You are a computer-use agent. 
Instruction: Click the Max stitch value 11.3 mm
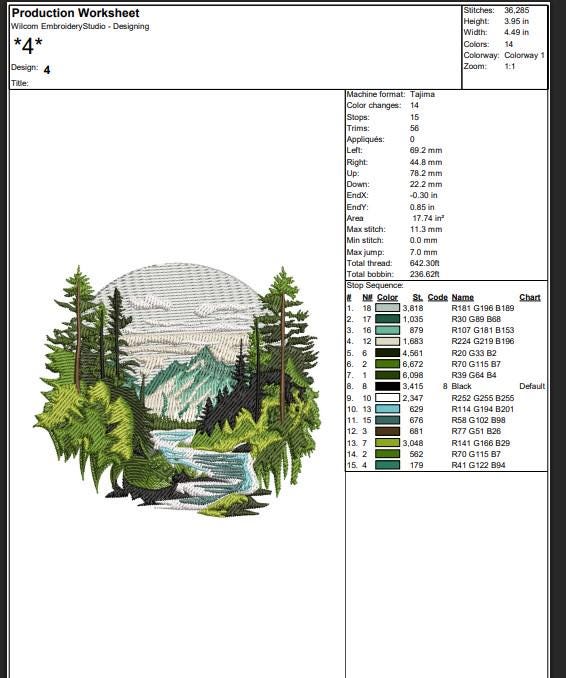coord(426,230)
